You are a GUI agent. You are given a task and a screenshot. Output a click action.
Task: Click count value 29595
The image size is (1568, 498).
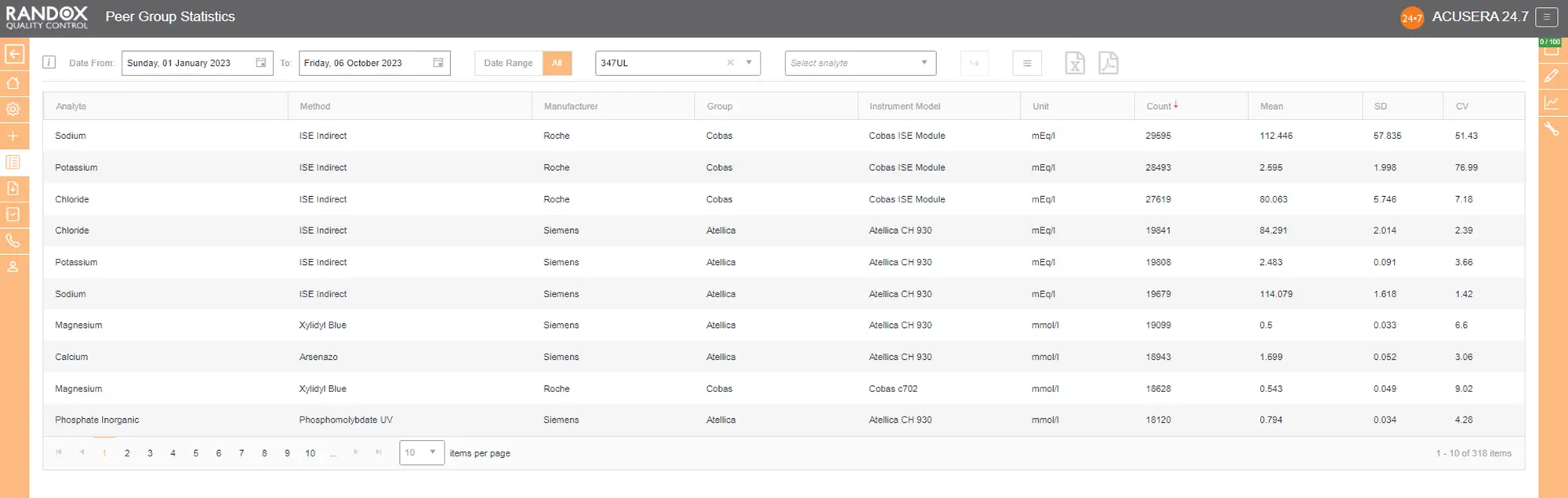(1158, 136)
